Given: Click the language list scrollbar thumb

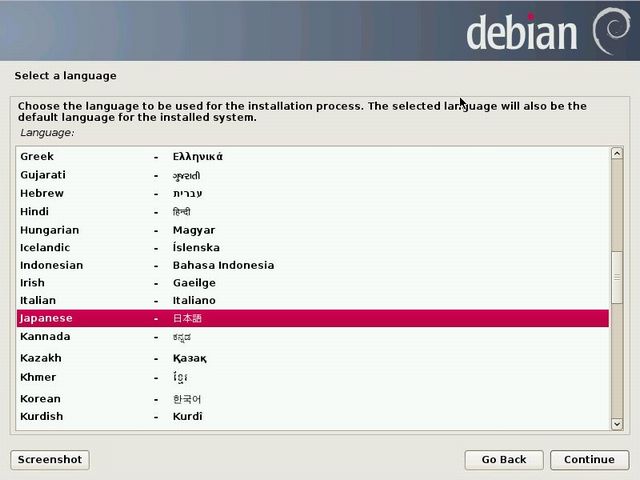Looking at the screenshot, I should point(617,278).
